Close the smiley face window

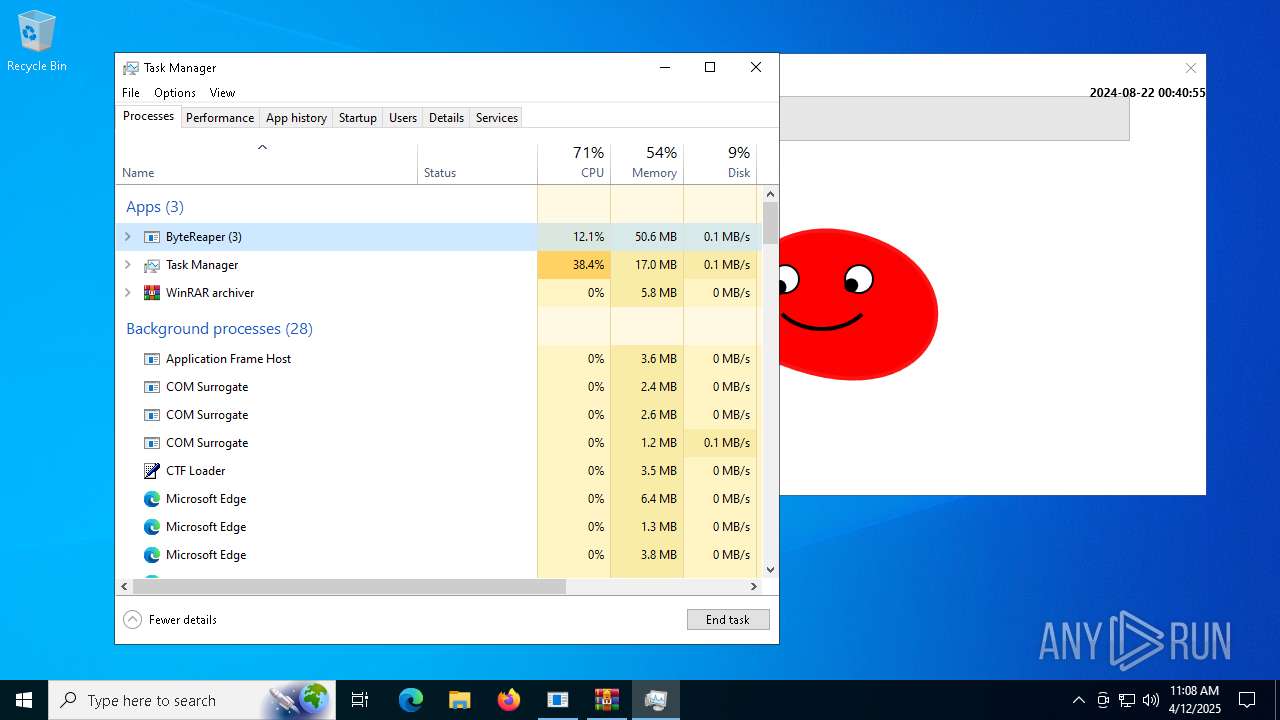pos(1190,68)
